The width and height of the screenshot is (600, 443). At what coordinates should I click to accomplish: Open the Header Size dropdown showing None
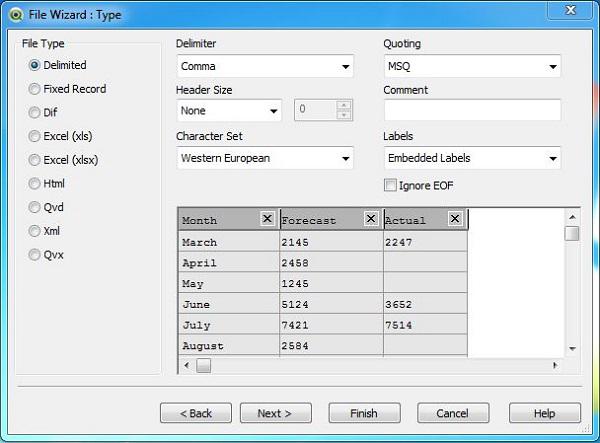click(229, 111)
